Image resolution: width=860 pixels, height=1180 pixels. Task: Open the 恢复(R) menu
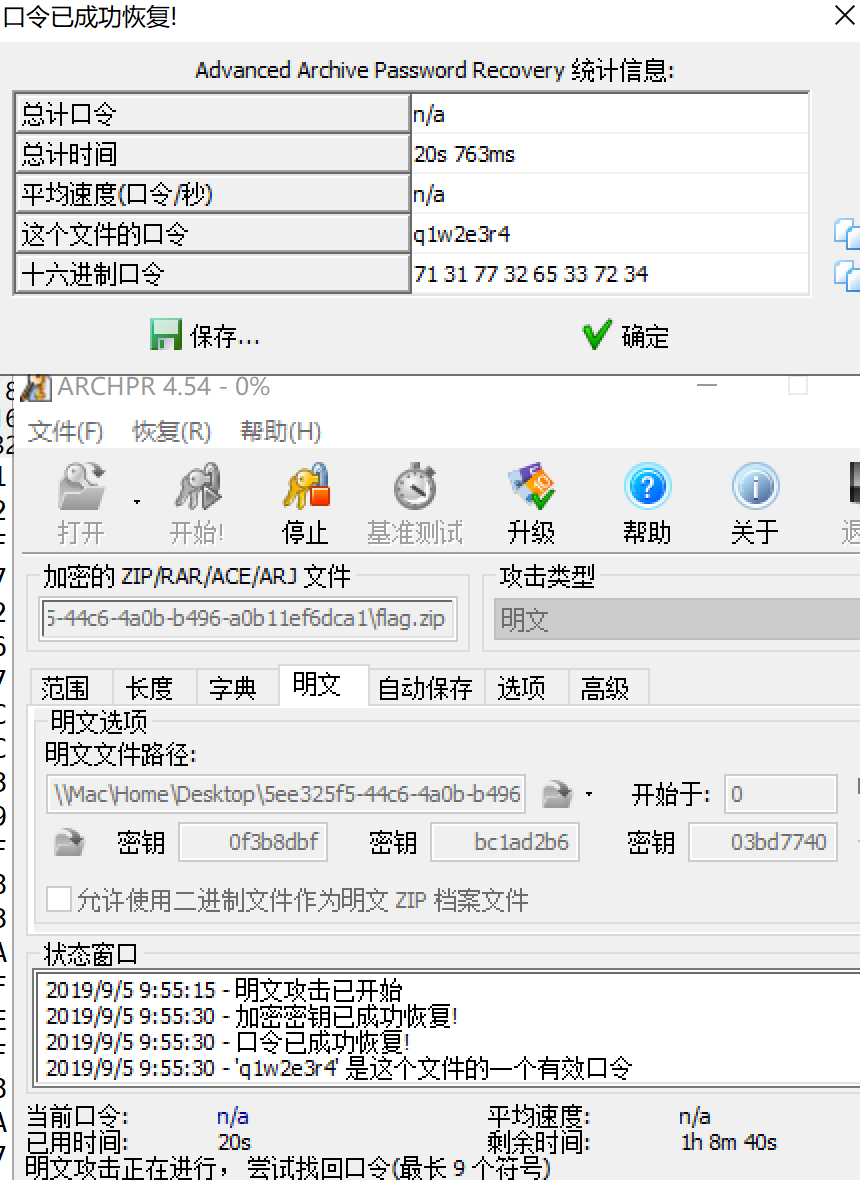[172, 432]
